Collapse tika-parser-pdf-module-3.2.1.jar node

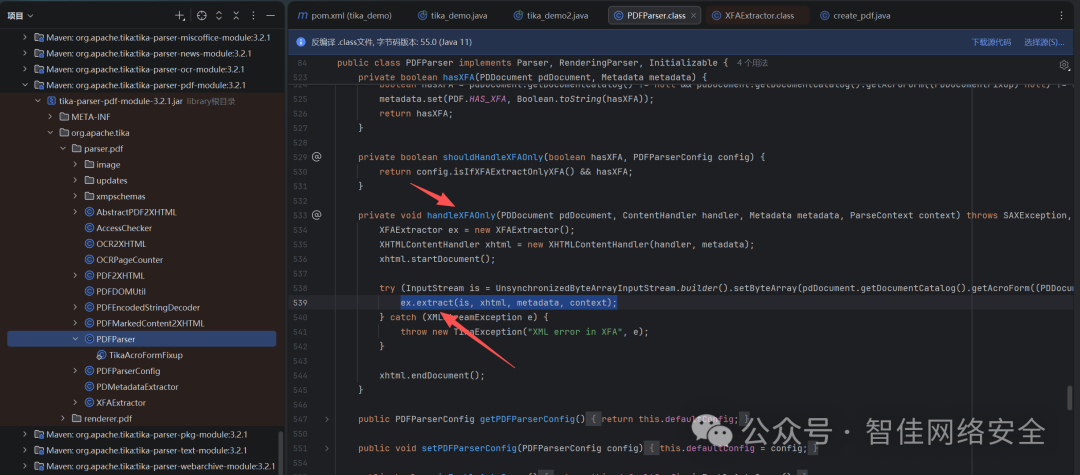click(x=37, y=101)
